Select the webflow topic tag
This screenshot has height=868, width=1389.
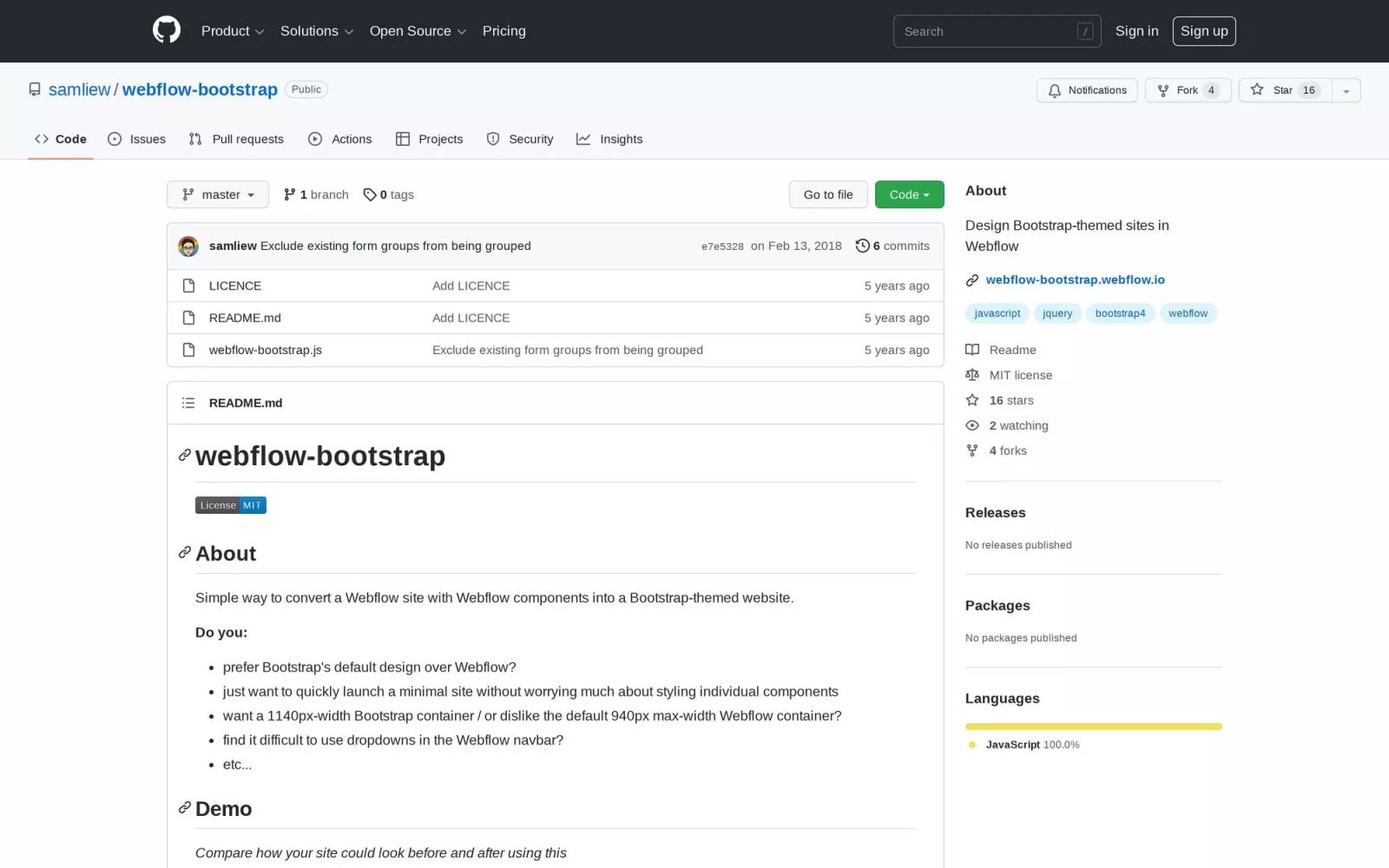coord(1188,313)
